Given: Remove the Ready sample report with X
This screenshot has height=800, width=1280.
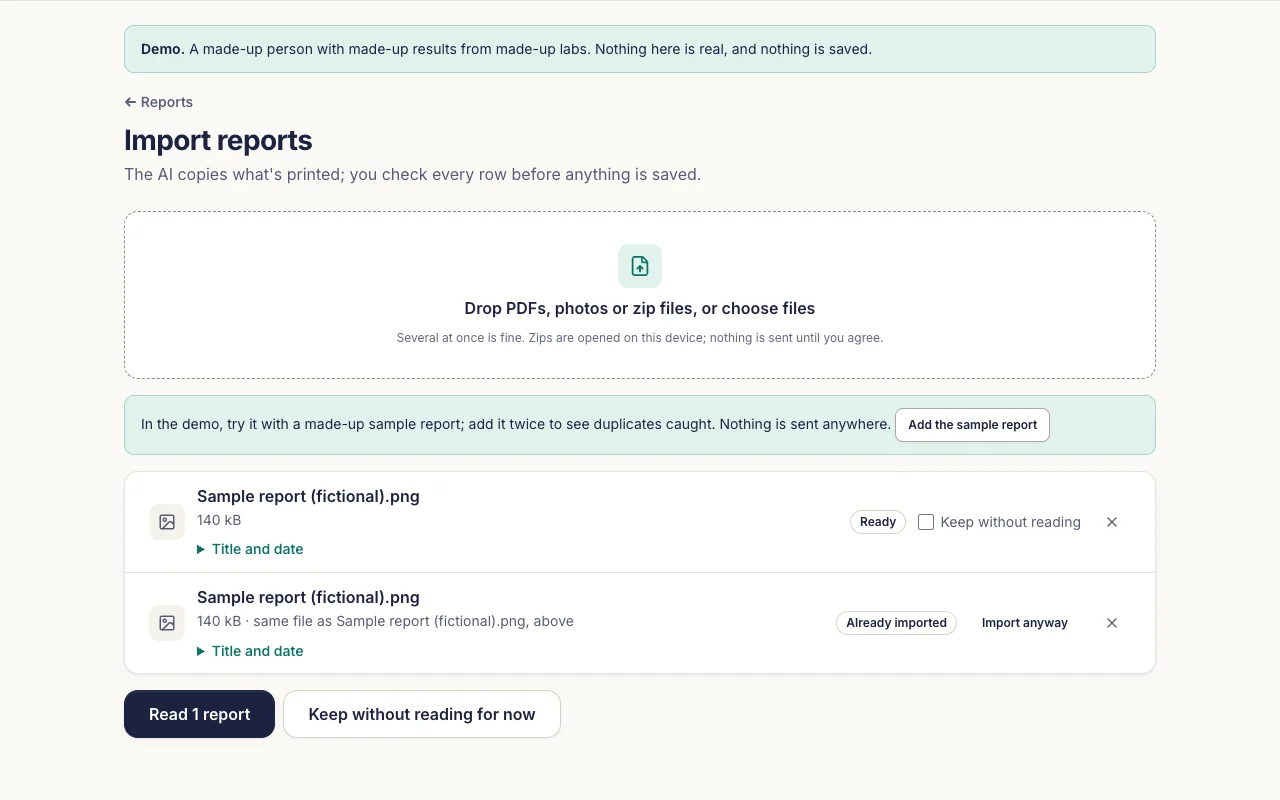Looking at the screenshot, I should tap(1112, 522).
